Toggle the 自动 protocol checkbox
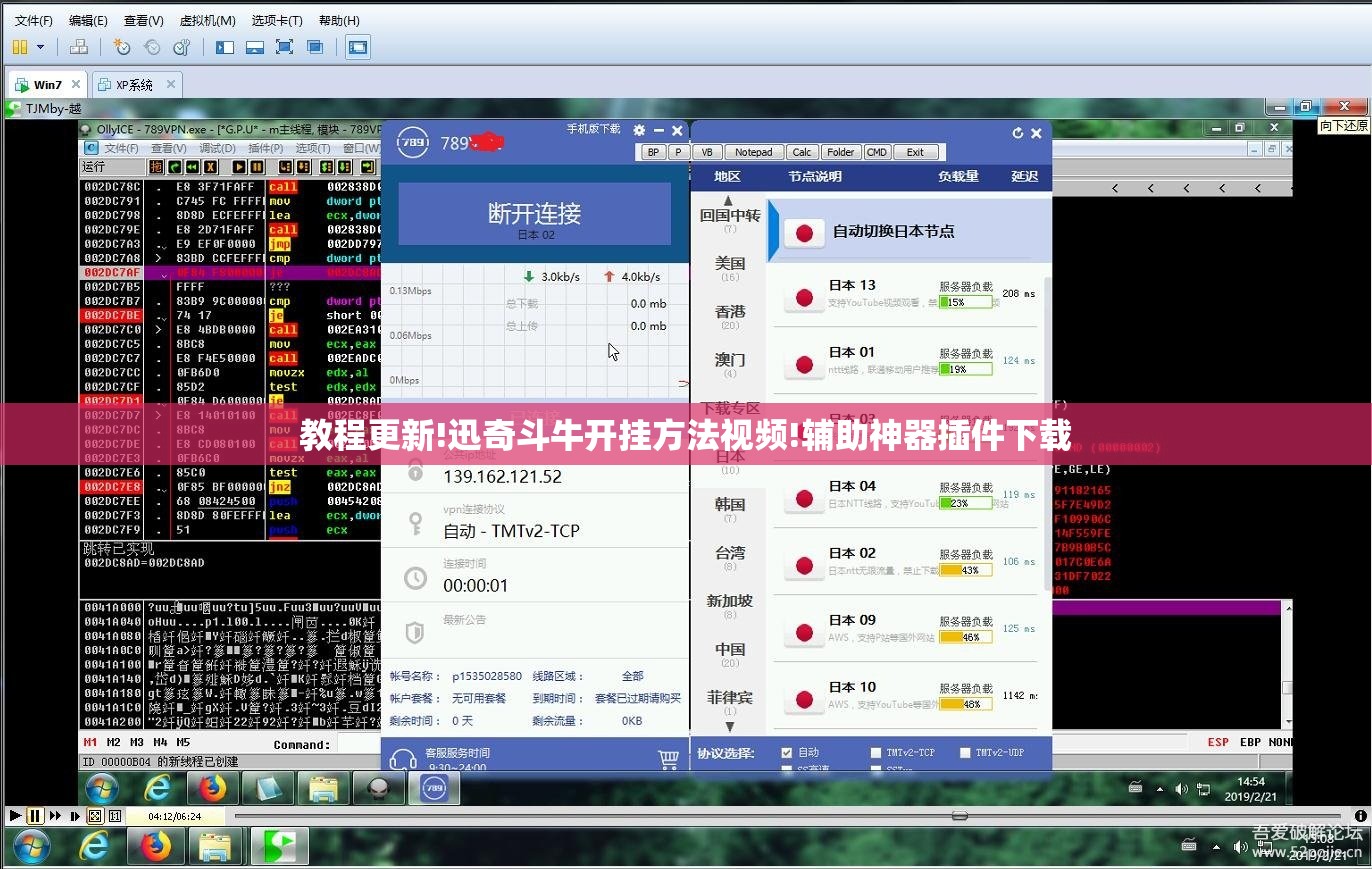1372x869 pixels. point(787,752)
